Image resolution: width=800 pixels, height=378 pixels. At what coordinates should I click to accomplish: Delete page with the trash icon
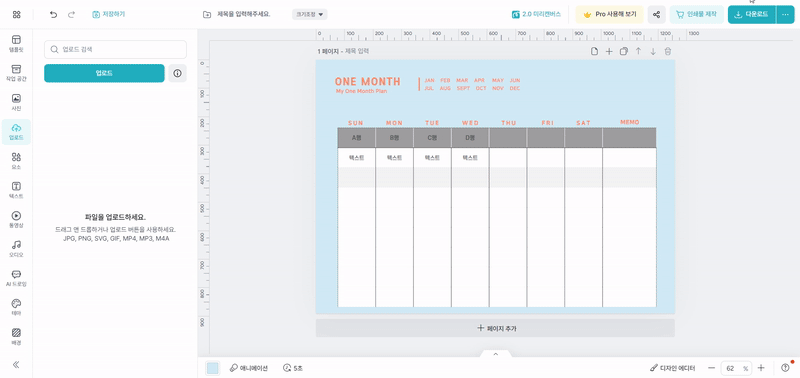pyautogui.click(x=668, y=52)
